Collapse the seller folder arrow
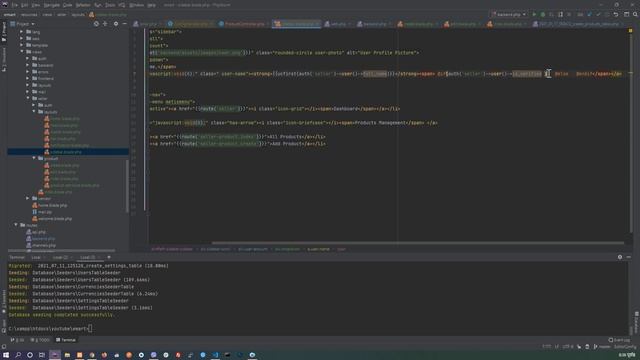Image resolution: width=640 pixels, height=360 pixels. [x=28, y=98]
